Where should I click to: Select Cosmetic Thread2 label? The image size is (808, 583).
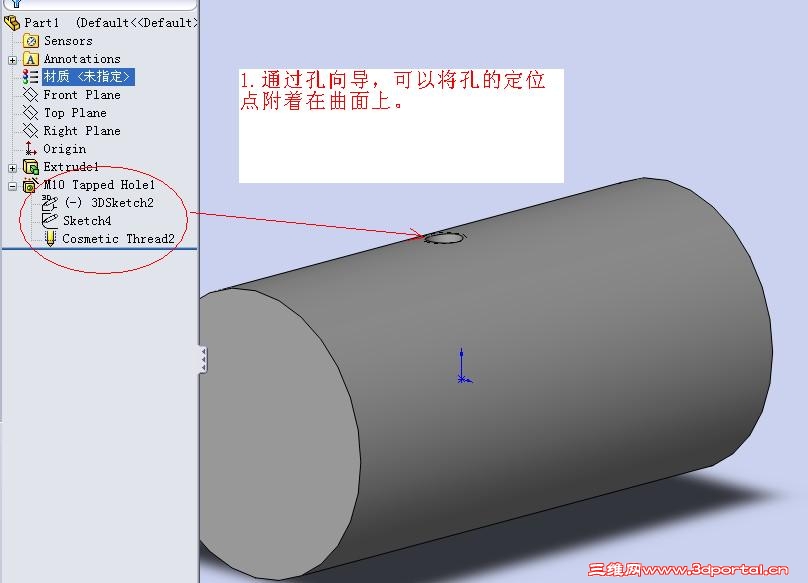click(118, 239)
